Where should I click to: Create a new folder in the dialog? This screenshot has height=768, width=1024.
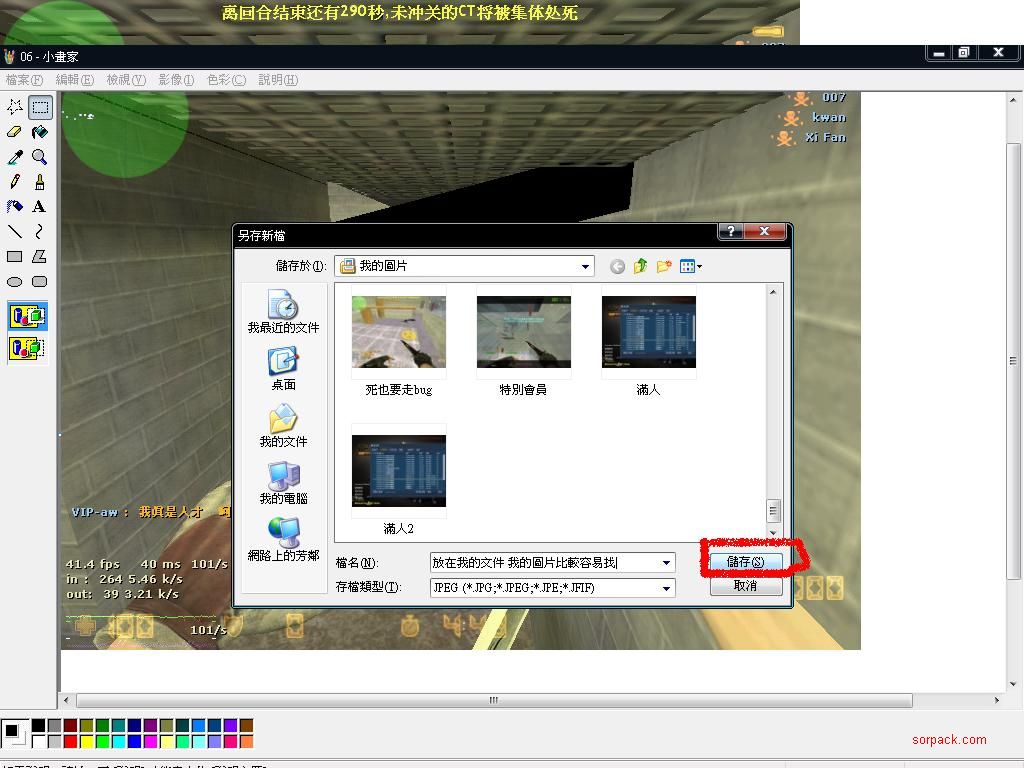[664, 266]
